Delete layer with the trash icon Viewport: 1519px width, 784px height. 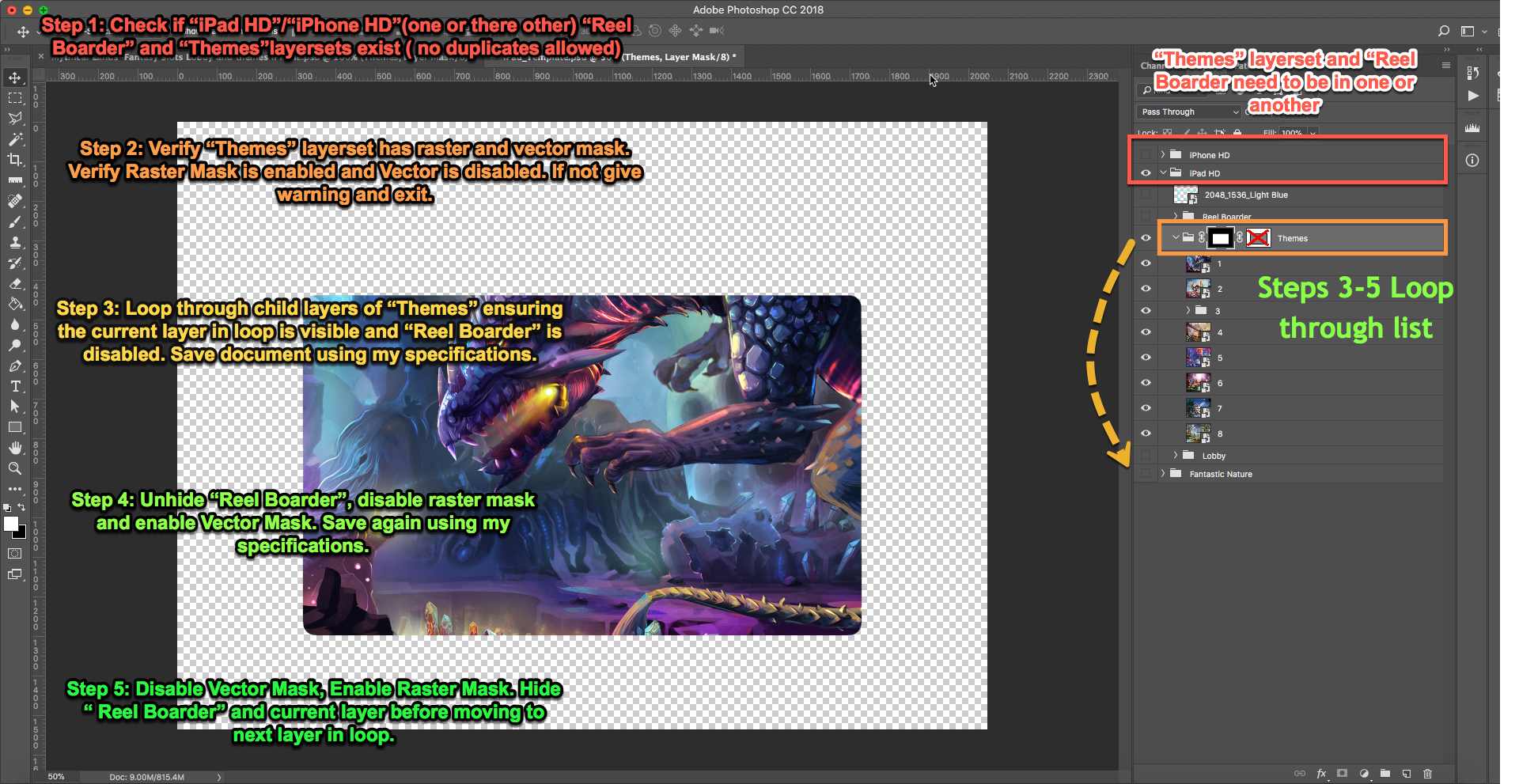(1428, 773)
